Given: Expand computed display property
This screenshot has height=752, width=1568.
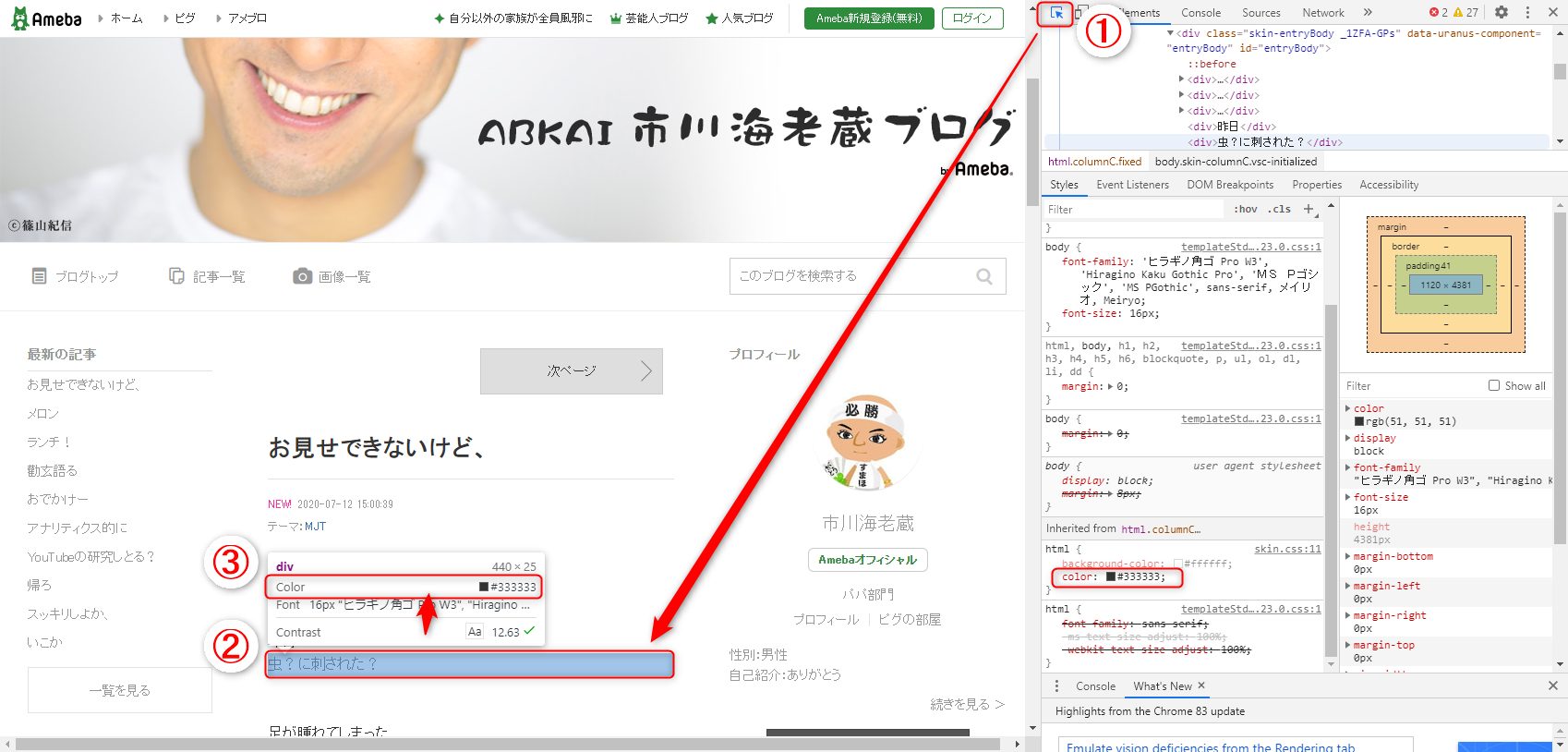Looking at the screenshot, I should click(1348, 438).
